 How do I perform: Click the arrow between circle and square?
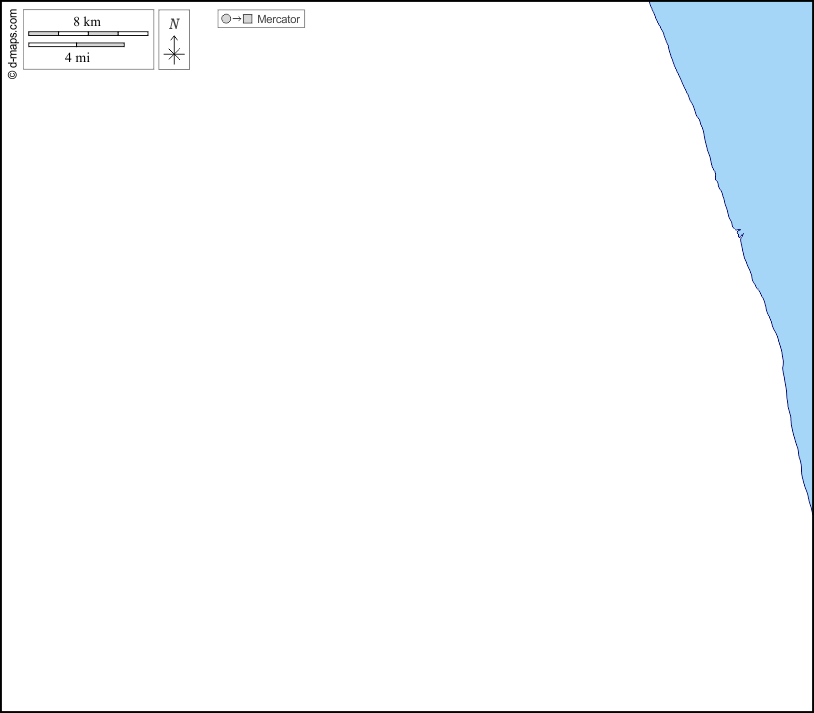click(x=237, y=19)
